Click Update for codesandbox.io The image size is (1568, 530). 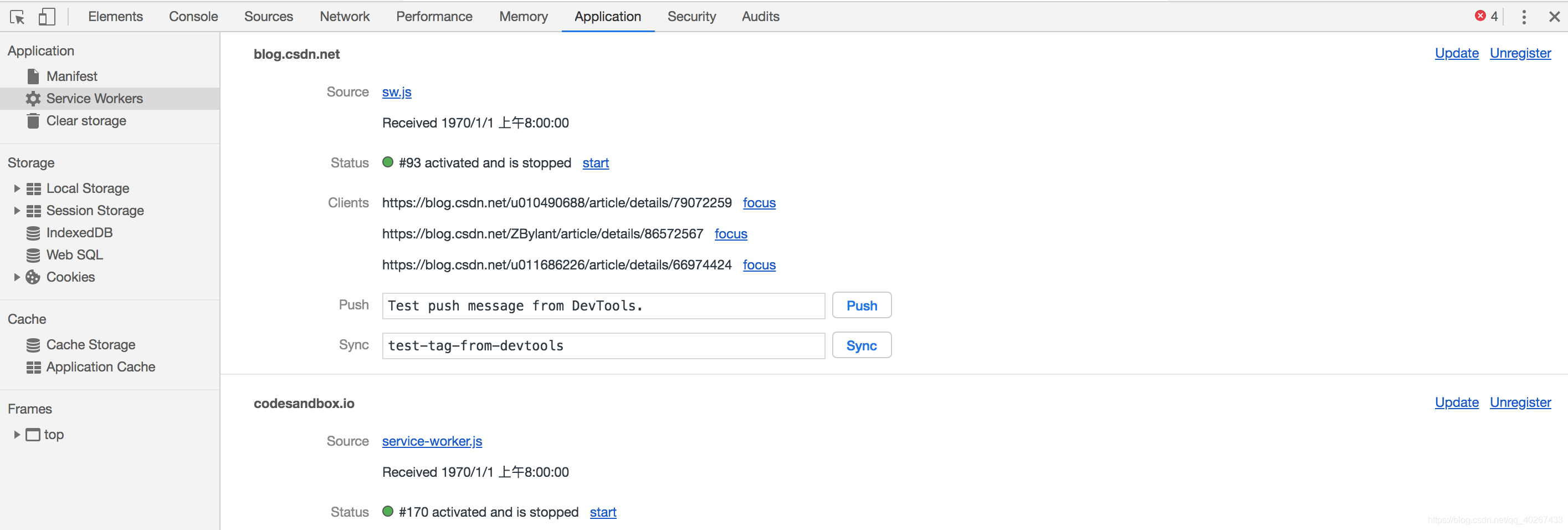tap(1457, 402)
